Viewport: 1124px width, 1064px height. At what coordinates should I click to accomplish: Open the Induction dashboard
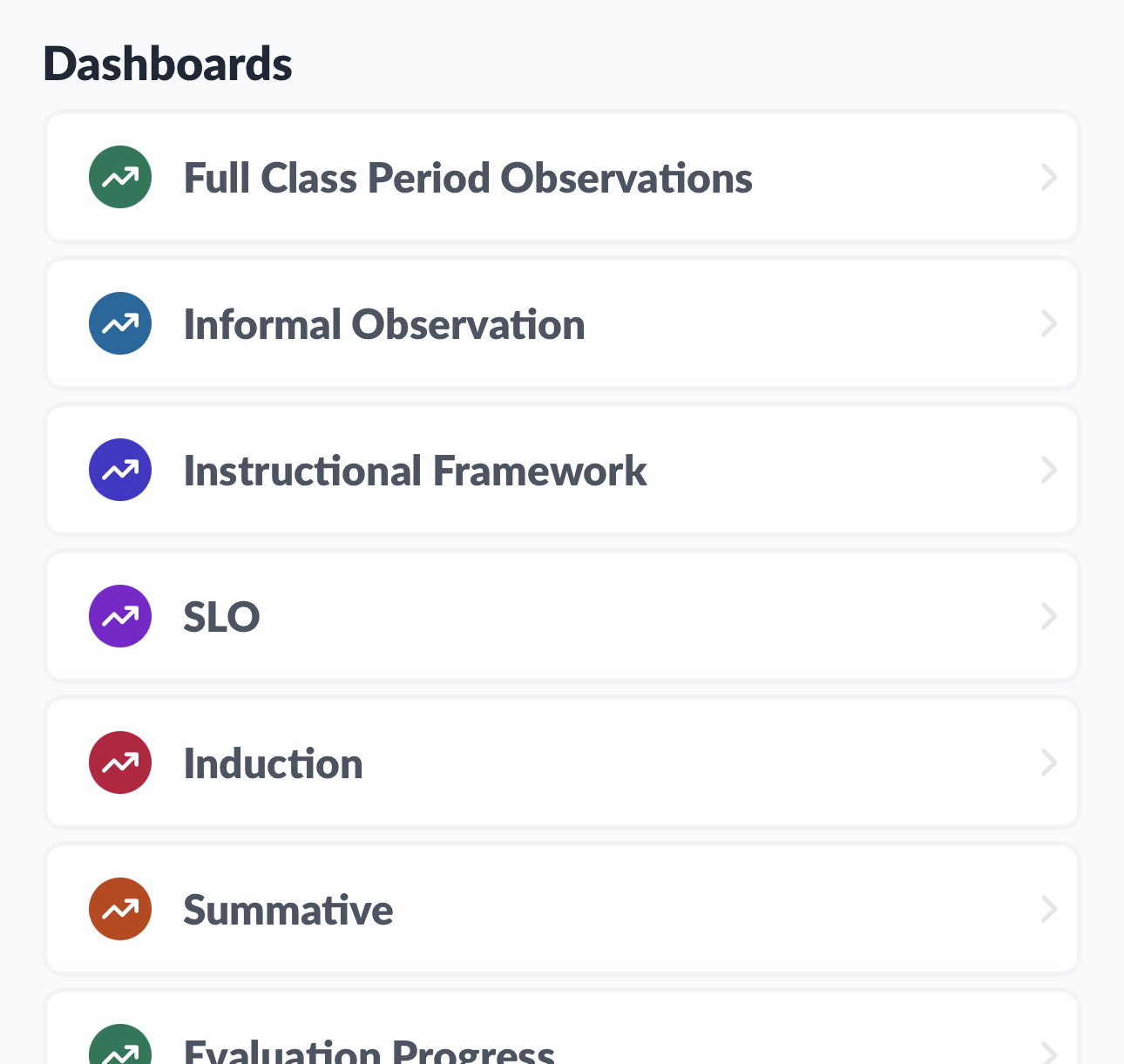273,762
